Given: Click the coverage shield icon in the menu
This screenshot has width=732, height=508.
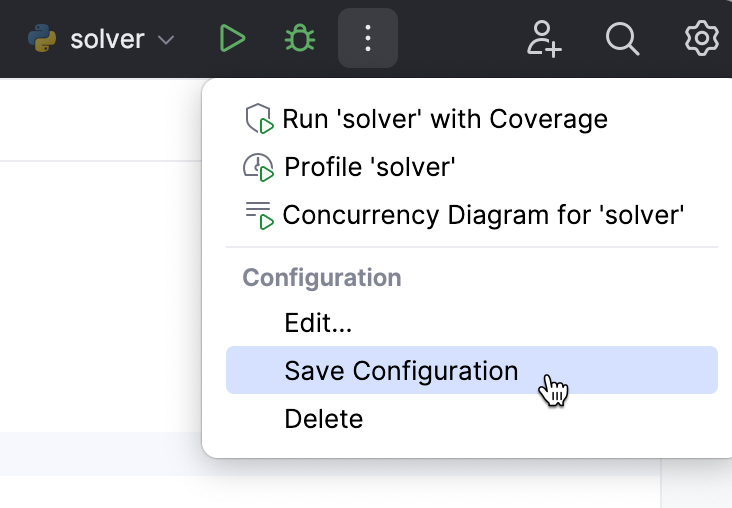Looking at the screenshot, I should click(259, 119).
